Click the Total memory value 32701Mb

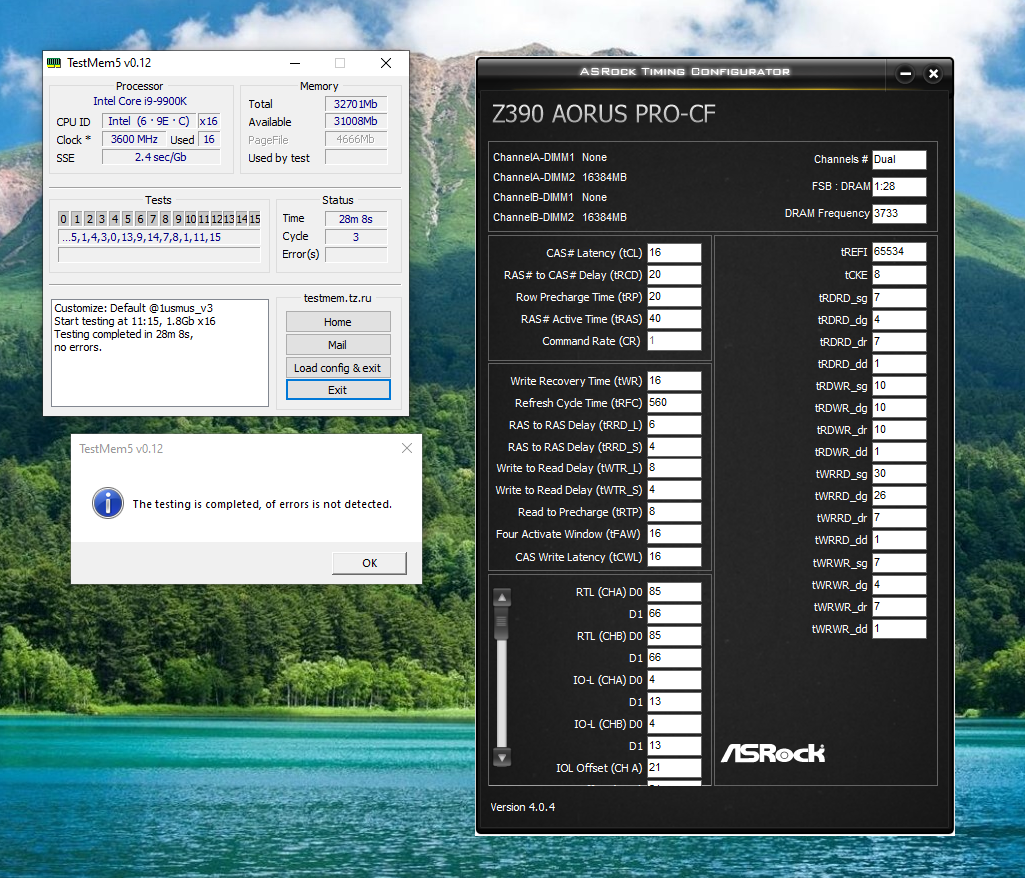pyautogui.click(x=356, y=104)
